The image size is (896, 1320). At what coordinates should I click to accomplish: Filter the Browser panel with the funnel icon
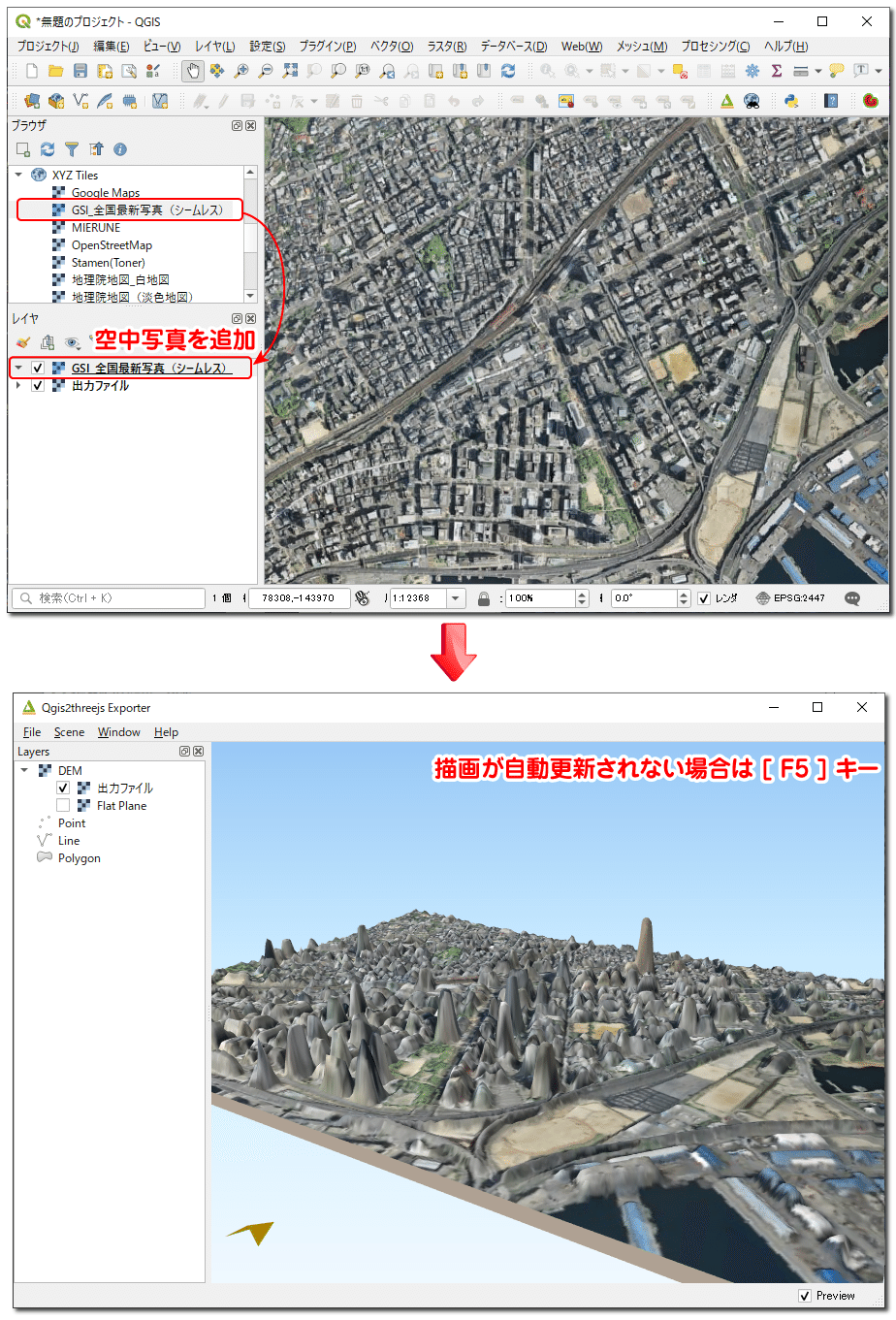(x=72, y=149)
